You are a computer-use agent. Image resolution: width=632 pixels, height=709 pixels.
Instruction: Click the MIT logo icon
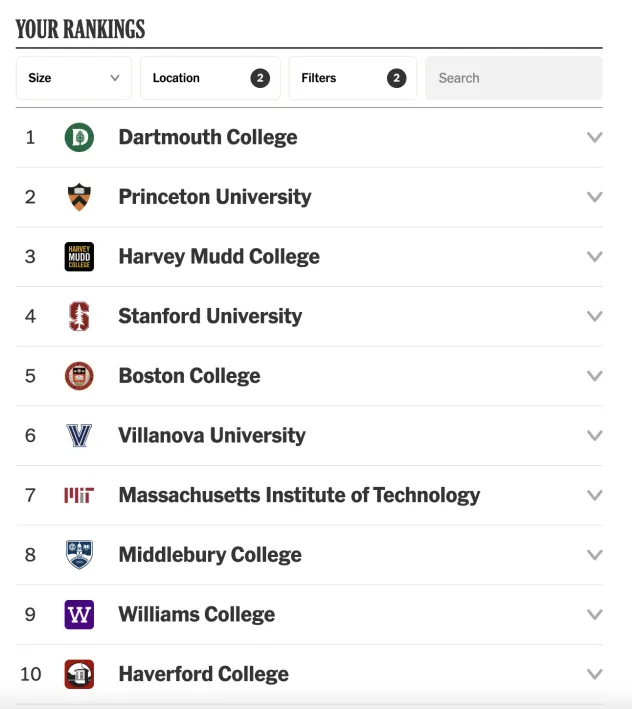click(x=79, y=495)
